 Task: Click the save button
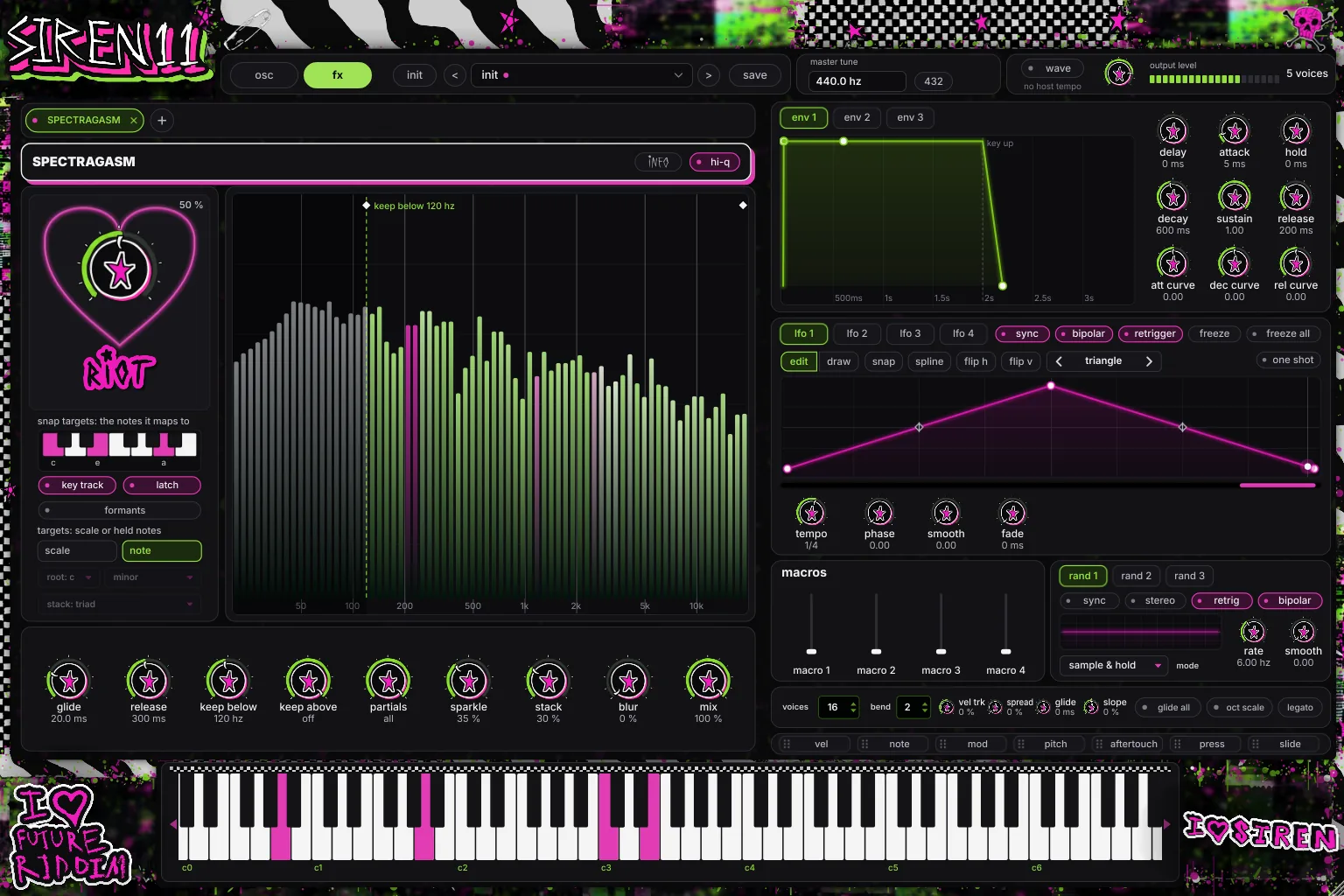click(x=754, y=75)
